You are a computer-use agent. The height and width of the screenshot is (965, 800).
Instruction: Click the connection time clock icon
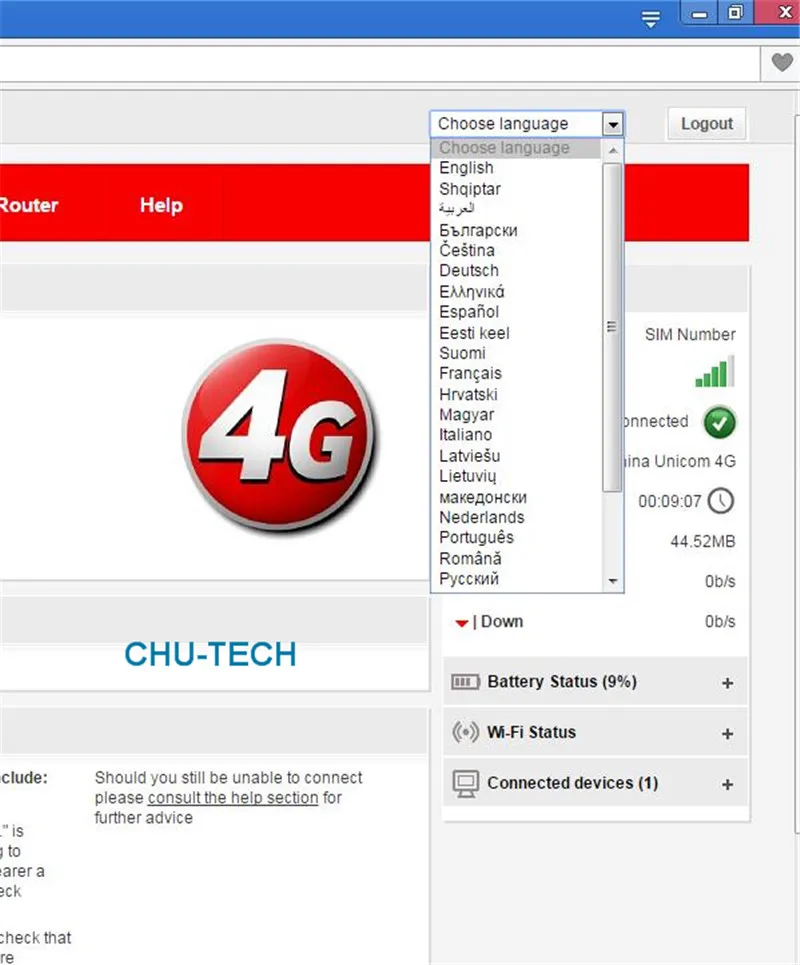coord(721,501)
